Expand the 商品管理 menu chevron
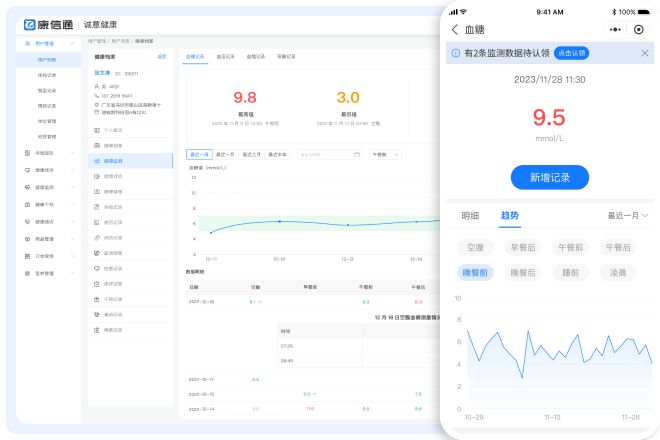 pyautogui.click(x=72, y=239)
